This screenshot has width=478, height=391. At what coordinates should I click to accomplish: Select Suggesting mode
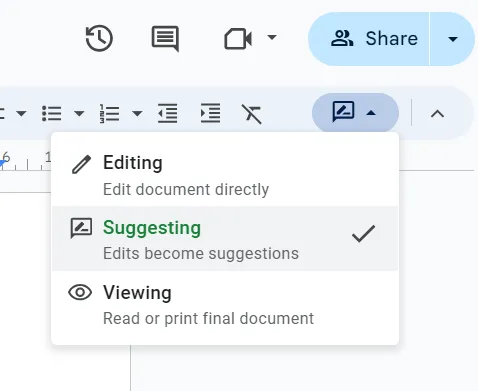tap(225, 239)
